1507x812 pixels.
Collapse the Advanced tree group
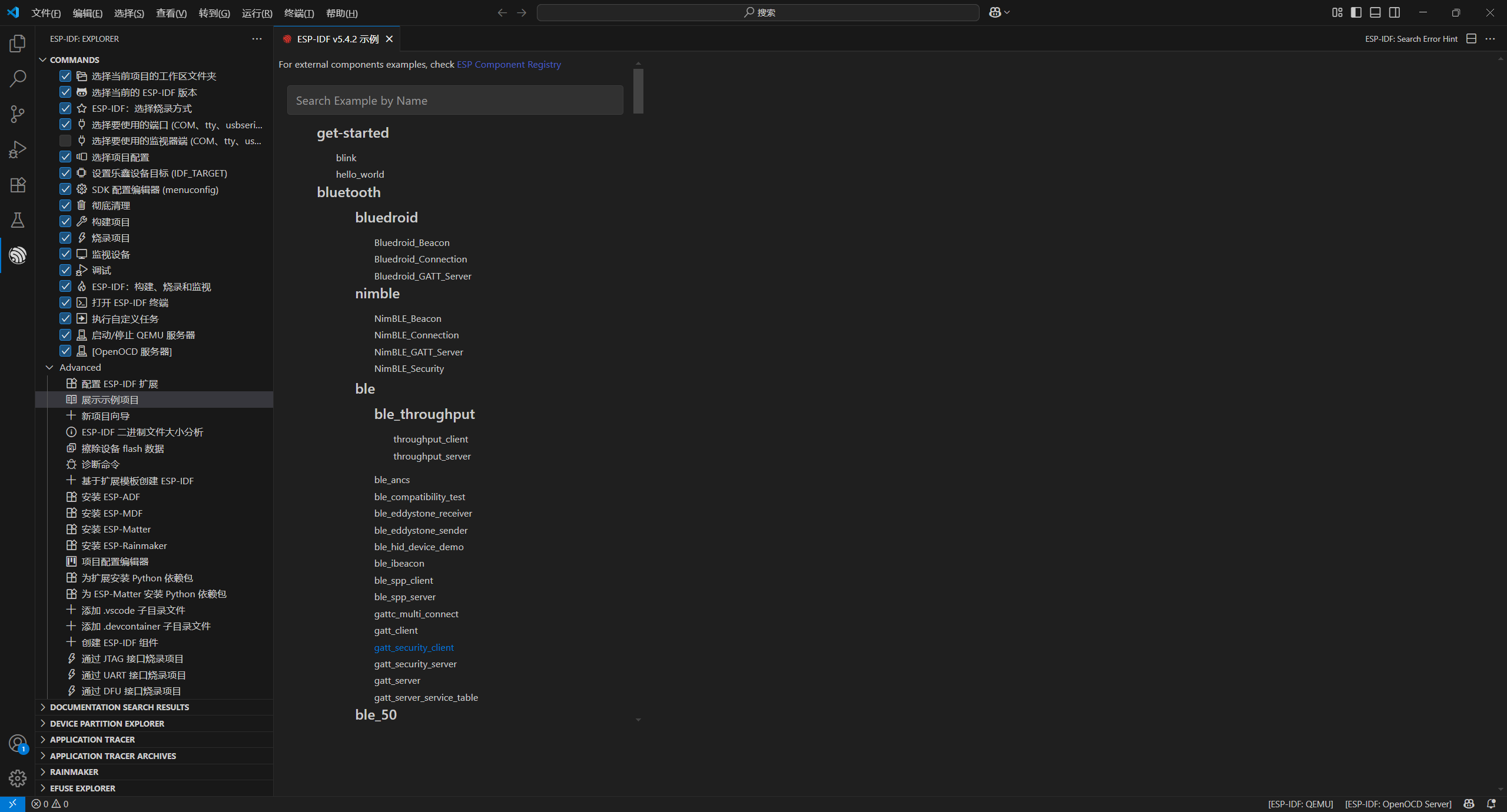(49, 367)
